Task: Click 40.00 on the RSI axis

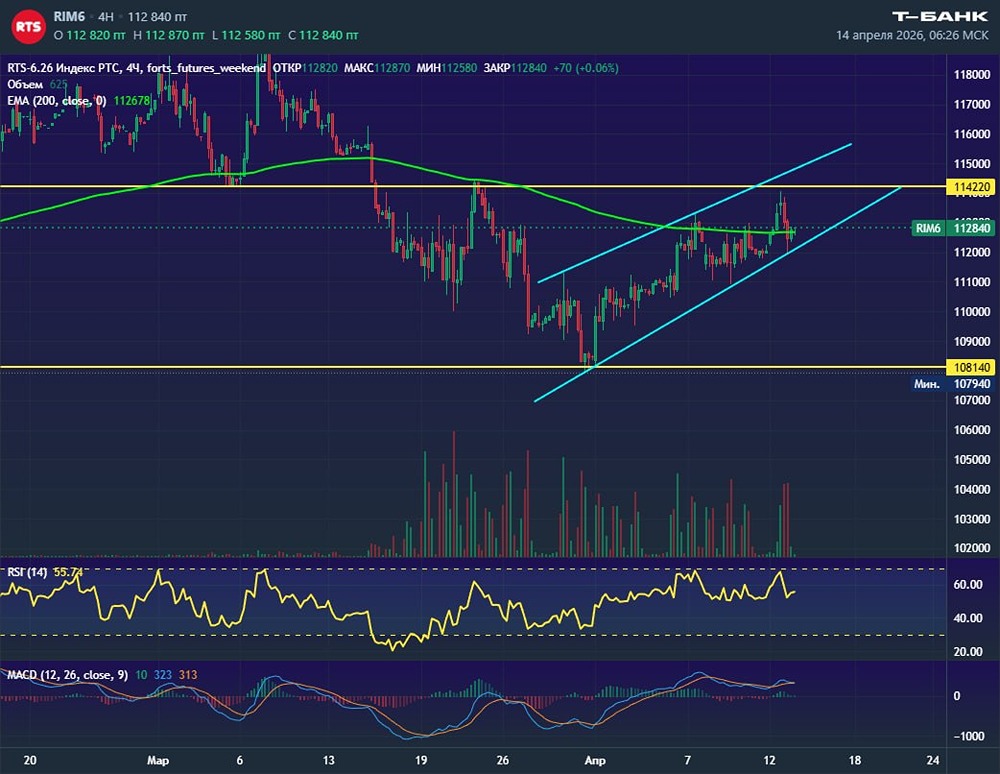Action: pyautogui.click(x=967, y=618)
